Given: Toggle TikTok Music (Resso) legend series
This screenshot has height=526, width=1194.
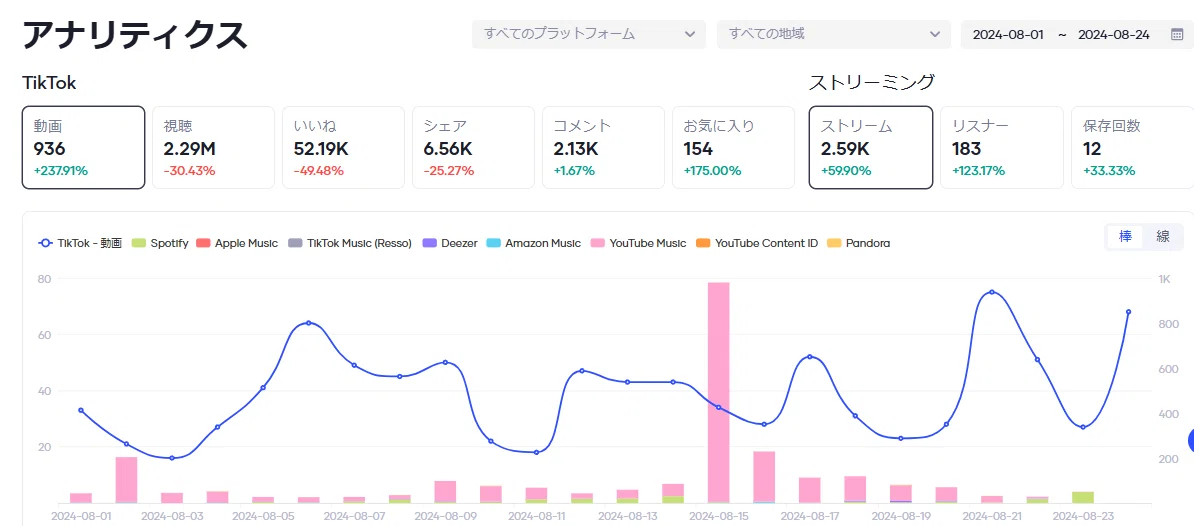Looking at the screenshot, I should click(x=350, y=244).
